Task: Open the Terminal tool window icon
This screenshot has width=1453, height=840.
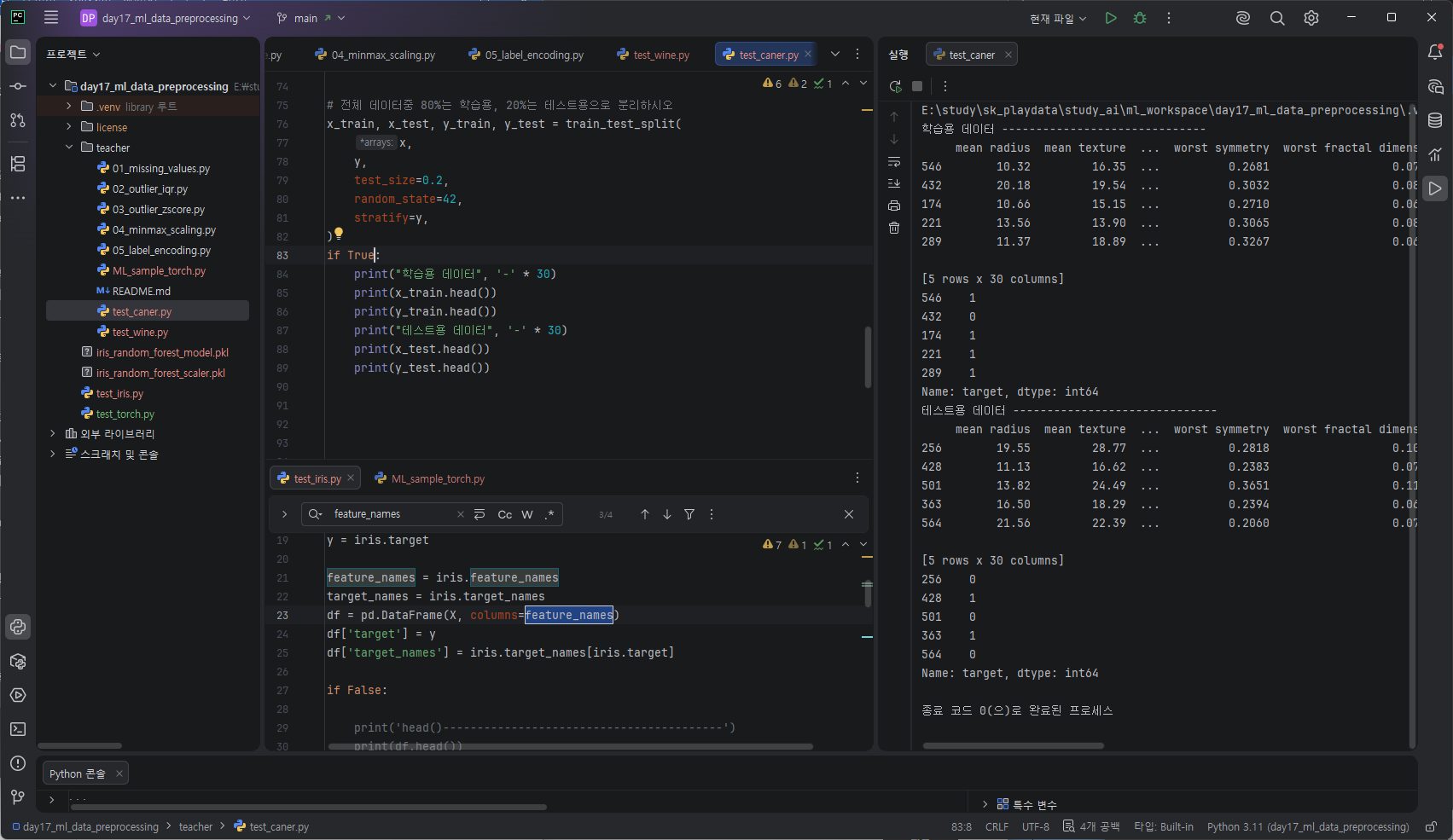Action: point(18,729)
